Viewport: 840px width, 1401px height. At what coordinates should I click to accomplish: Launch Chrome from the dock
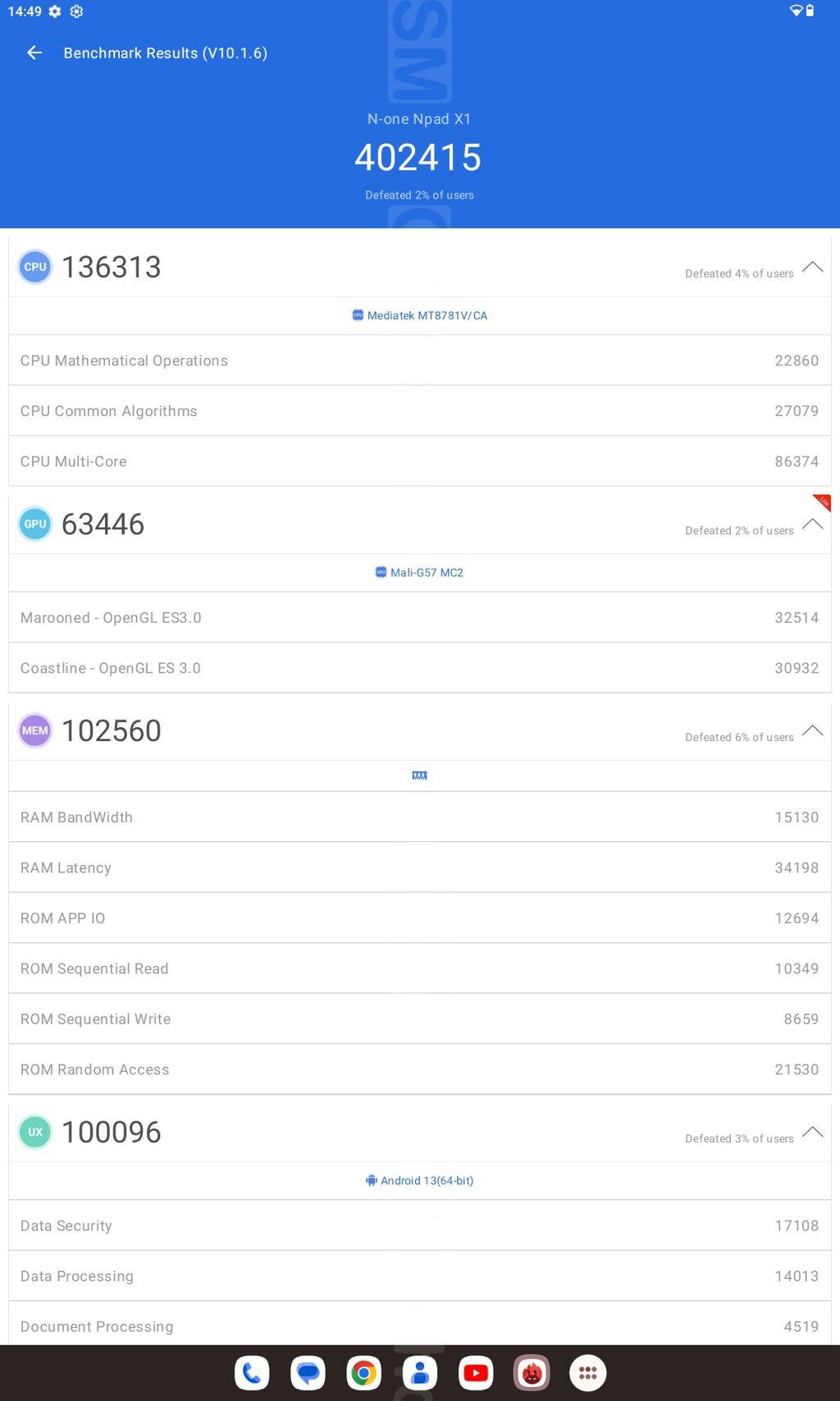click(364, 1373)
